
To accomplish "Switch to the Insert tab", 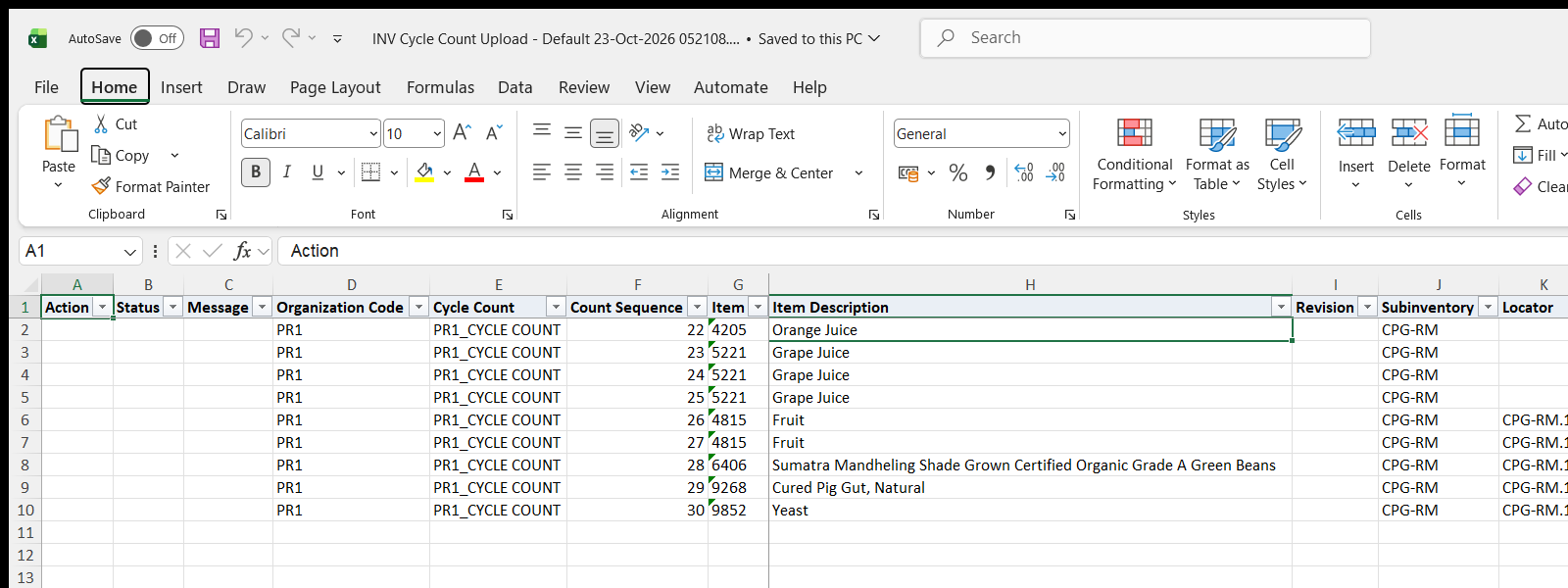I will 181,87.
